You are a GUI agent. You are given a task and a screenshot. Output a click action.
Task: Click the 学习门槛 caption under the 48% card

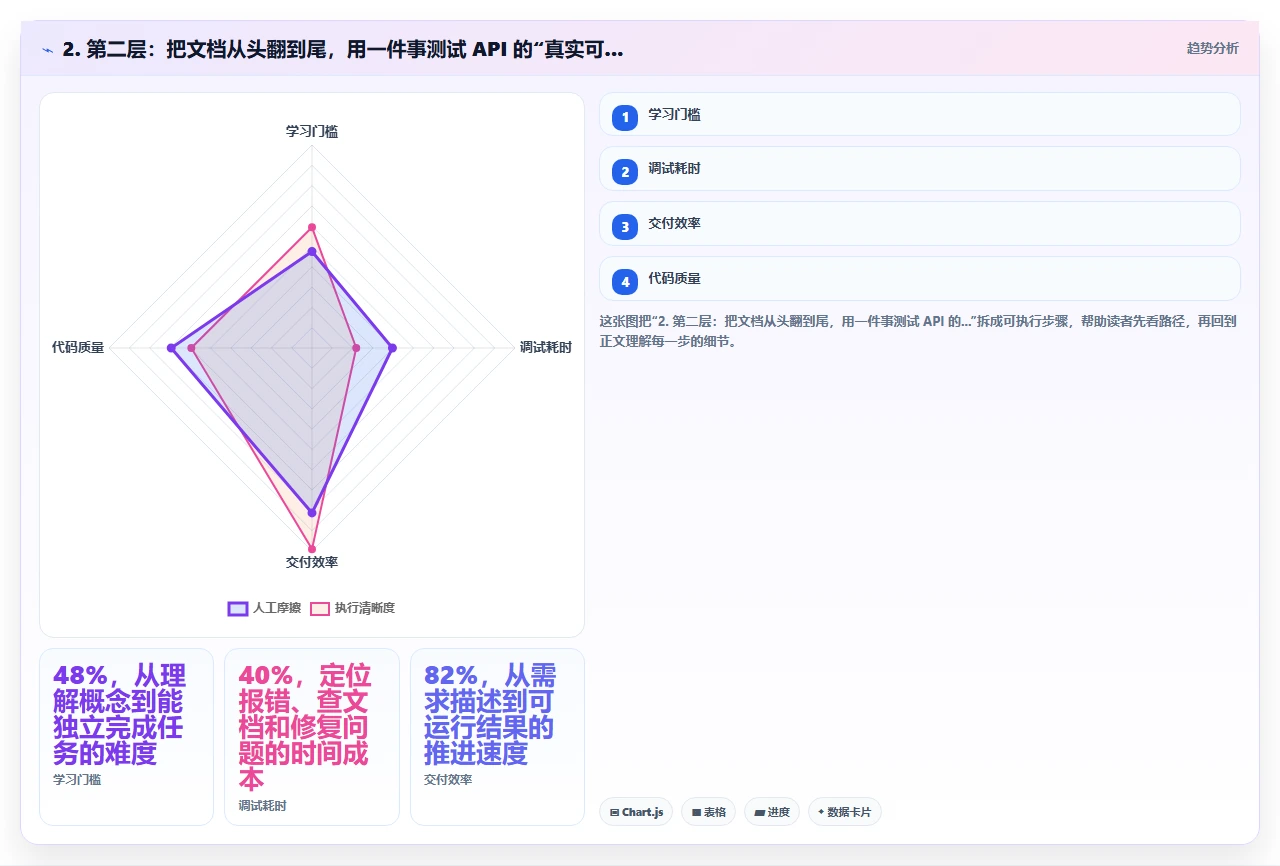77,780
